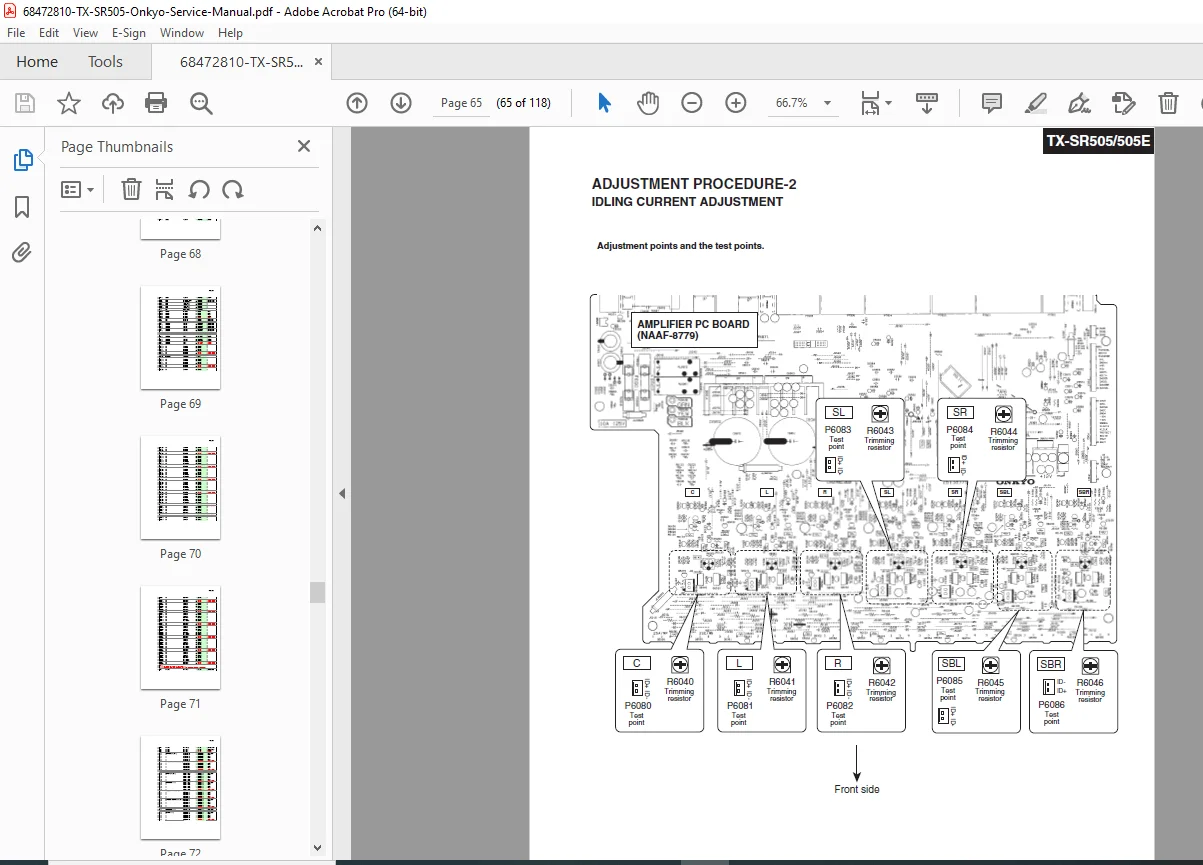Viewport: 1203px width, 865px height.
Task: Select the thumbnail above the Page 72 label
Action: 180,787
